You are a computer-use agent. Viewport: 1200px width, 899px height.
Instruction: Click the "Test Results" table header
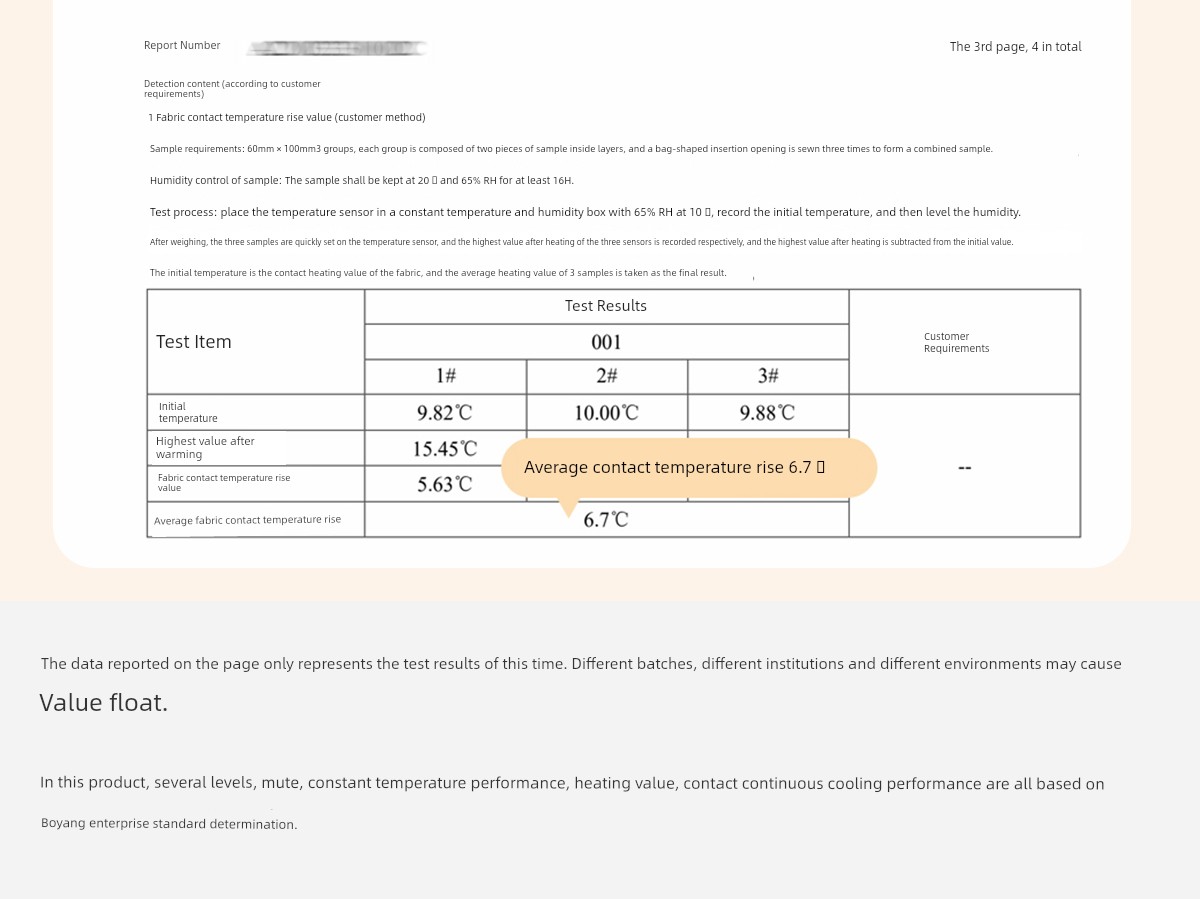tap(606, 306)
